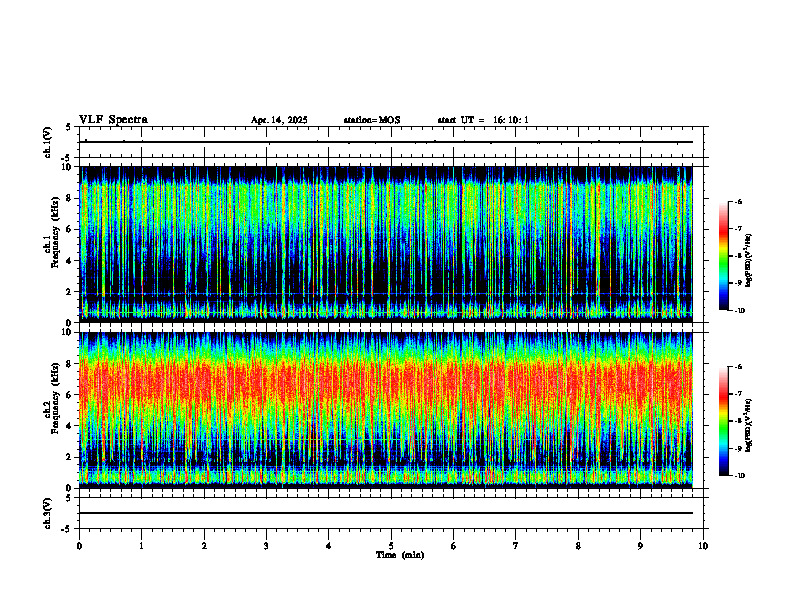This screenshot has height=612, width=792.
Task: Click the "-10" tick on the ch.2 colorbar
Action: 740,476
